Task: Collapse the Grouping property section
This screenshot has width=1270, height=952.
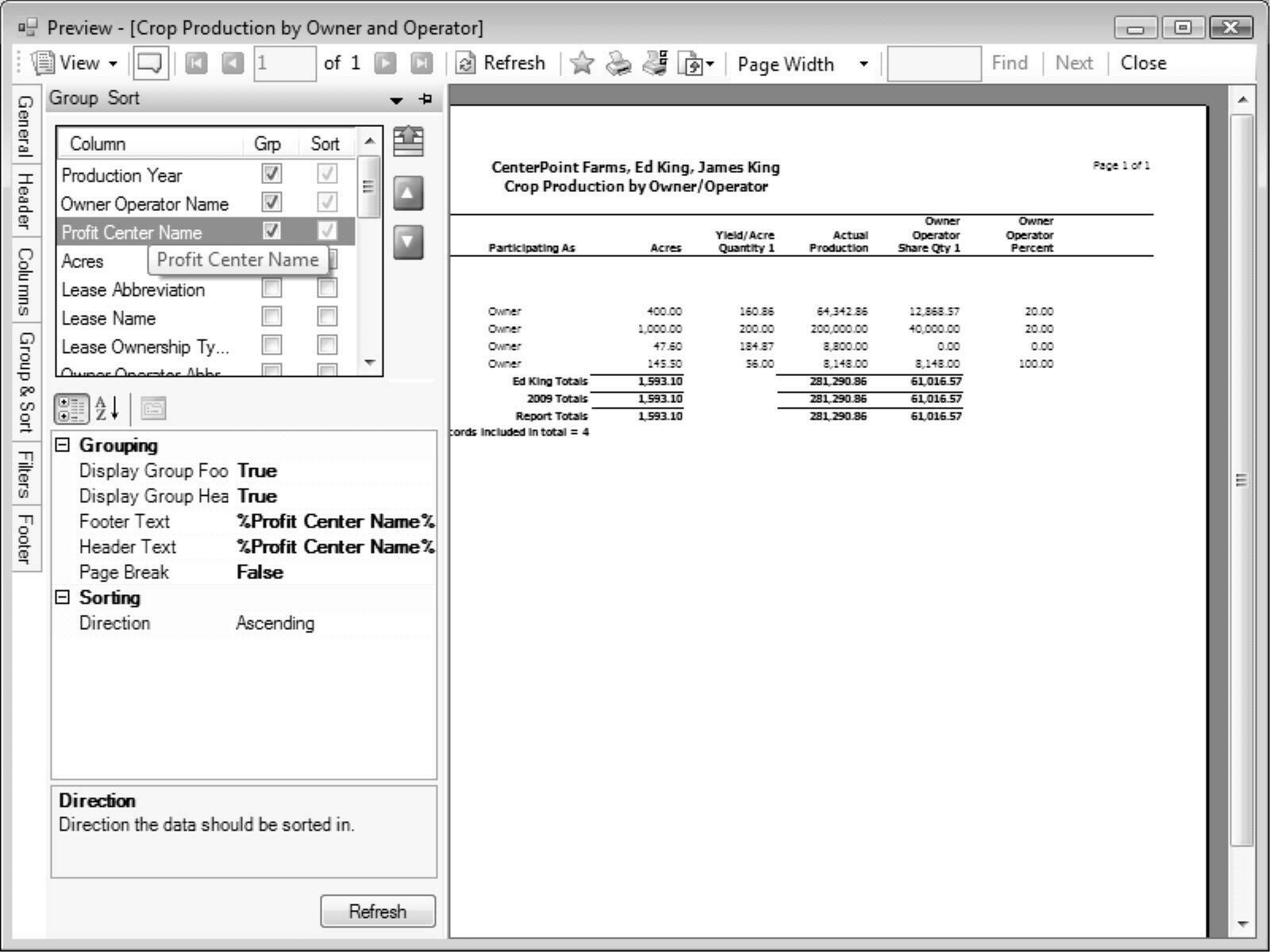Action: point(63,445)
